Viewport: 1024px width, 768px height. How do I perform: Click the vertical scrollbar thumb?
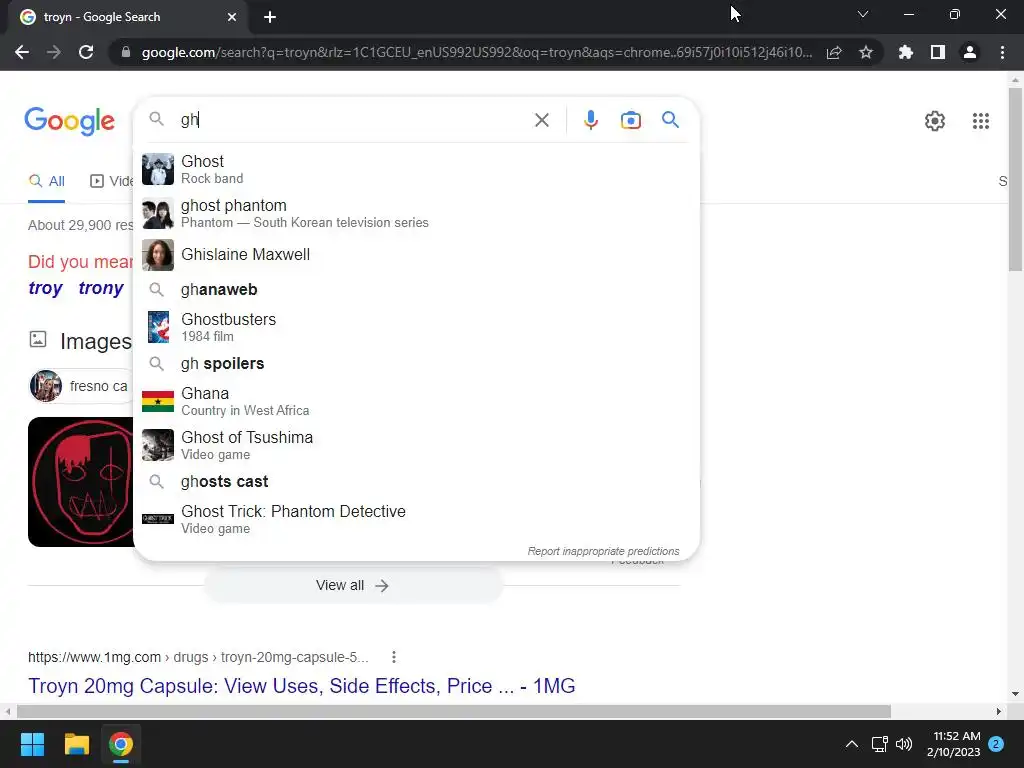tap(1015, 179)
